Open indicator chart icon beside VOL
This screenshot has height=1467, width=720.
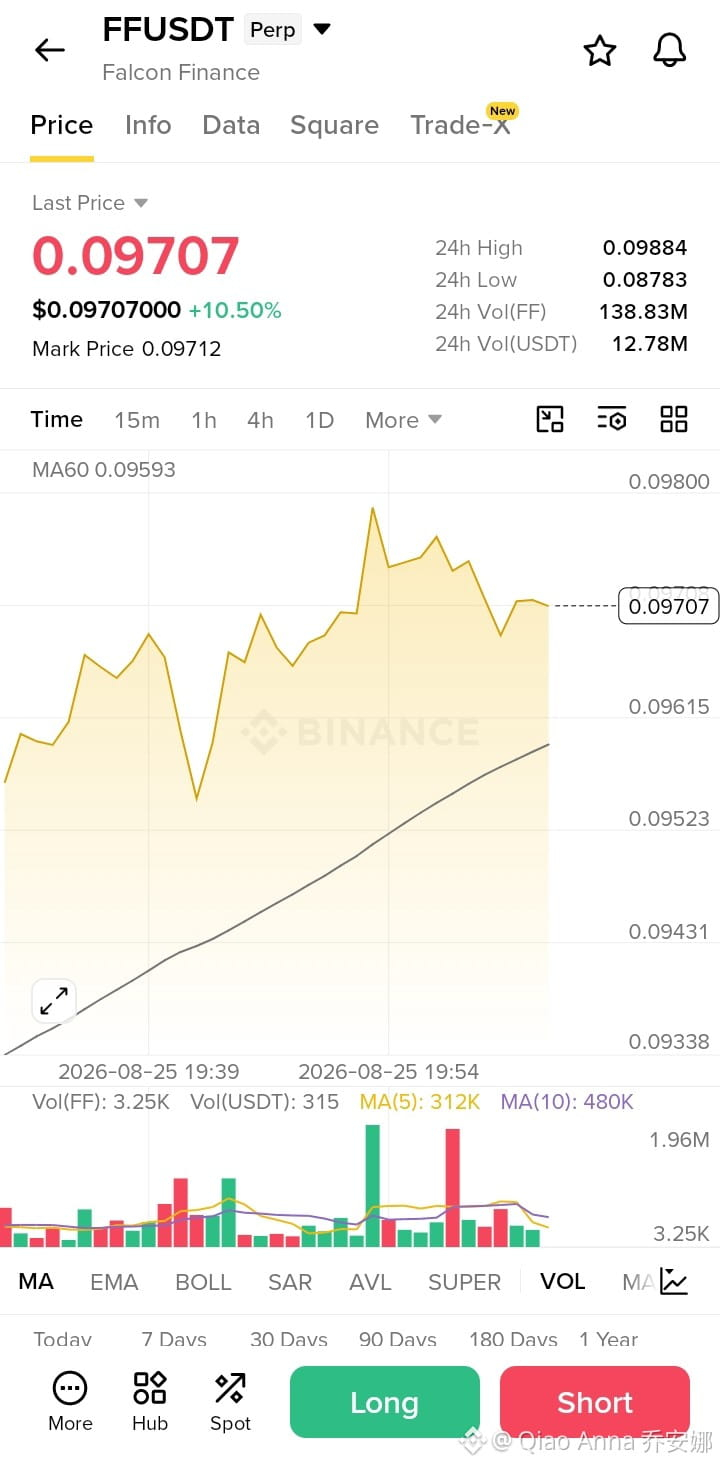tap(674, 1281)
